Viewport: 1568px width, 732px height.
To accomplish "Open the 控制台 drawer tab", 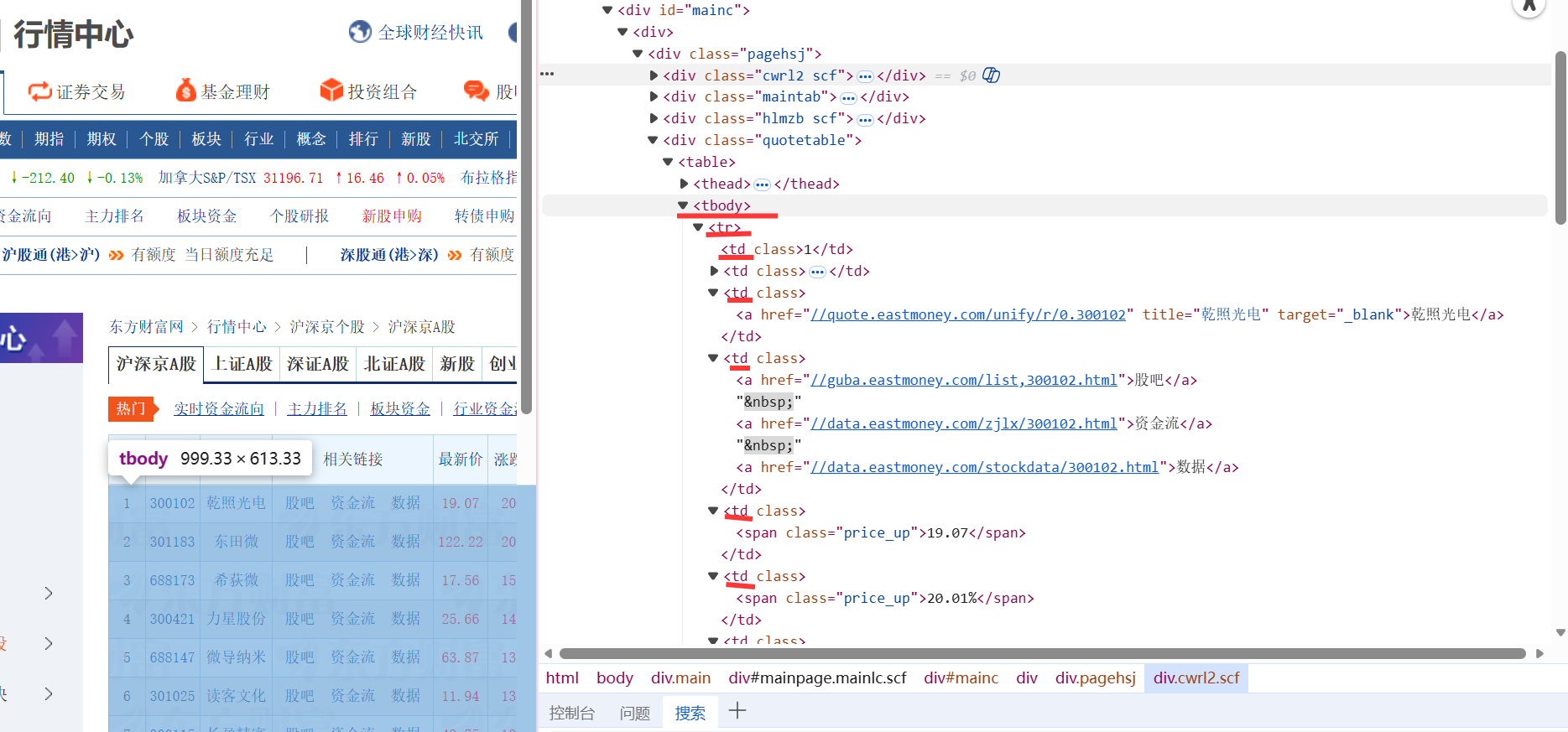I will (x=571, y=713).
